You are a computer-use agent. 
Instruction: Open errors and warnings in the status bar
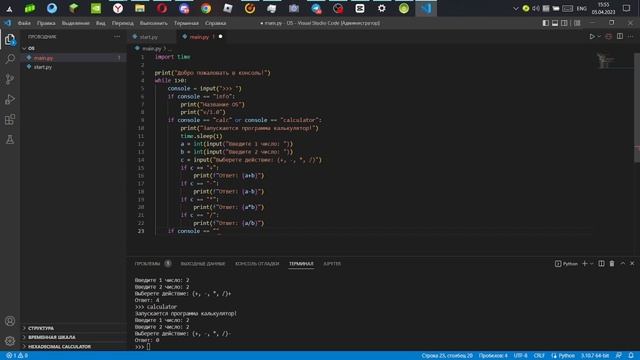pyautogui.click(x=17, y=356)
